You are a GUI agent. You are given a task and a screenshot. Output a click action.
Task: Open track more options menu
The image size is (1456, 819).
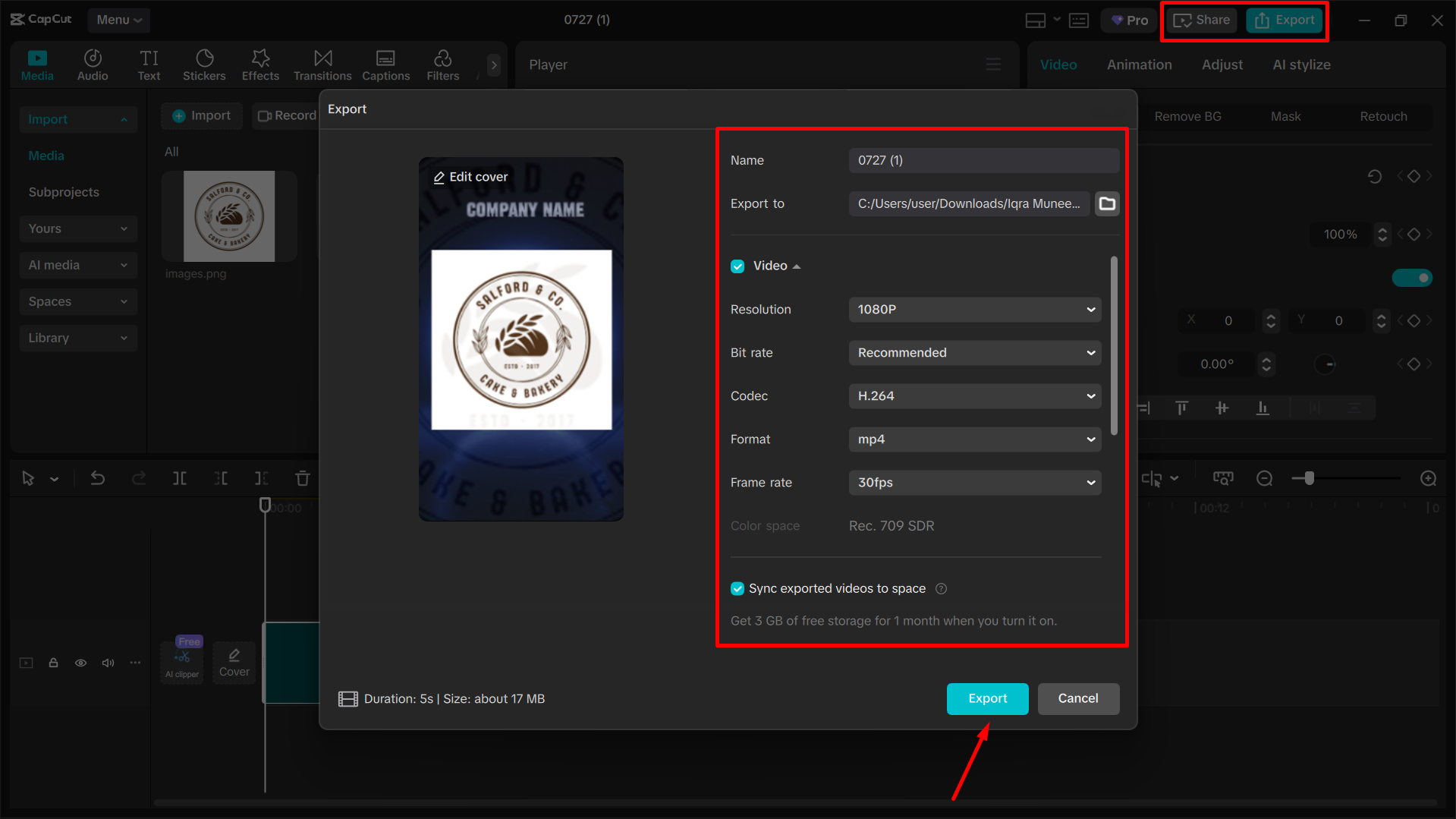pos(135,663)
